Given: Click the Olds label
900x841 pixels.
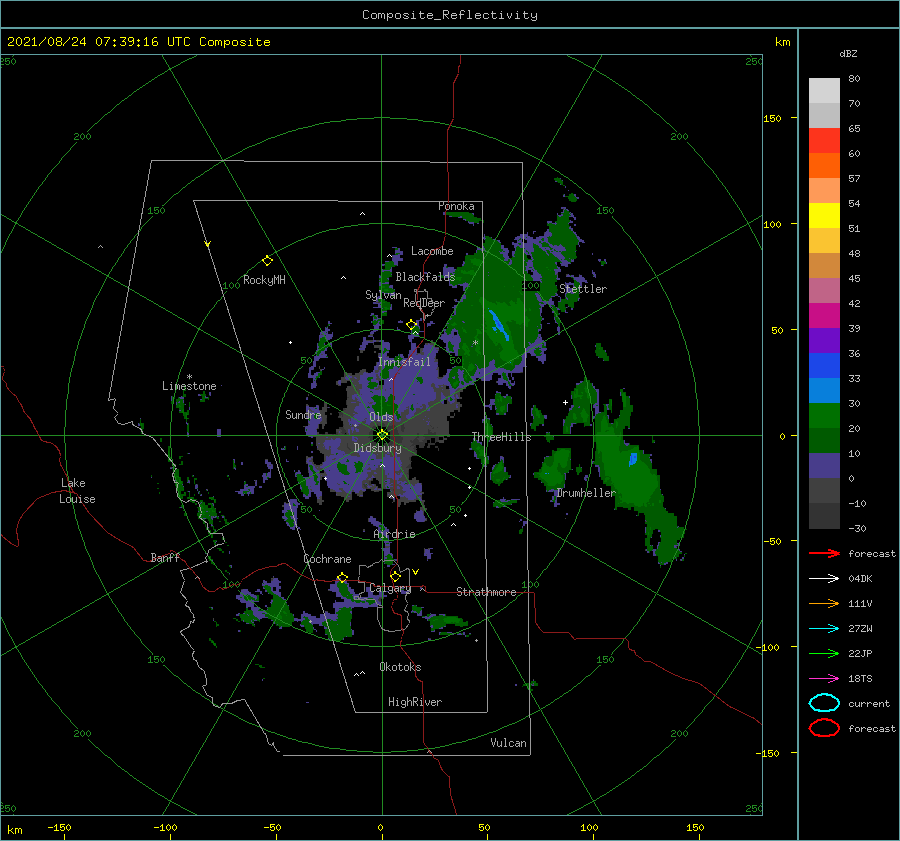Looking at the screenshot, I should [x=381, y=417].
